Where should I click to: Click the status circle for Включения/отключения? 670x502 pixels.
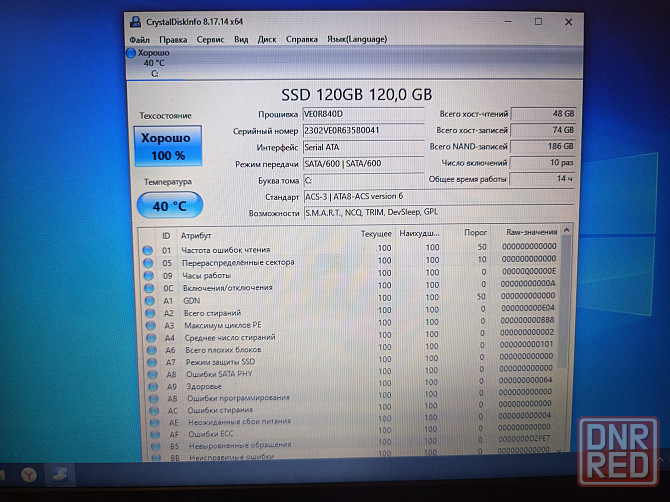pos(149,288)
